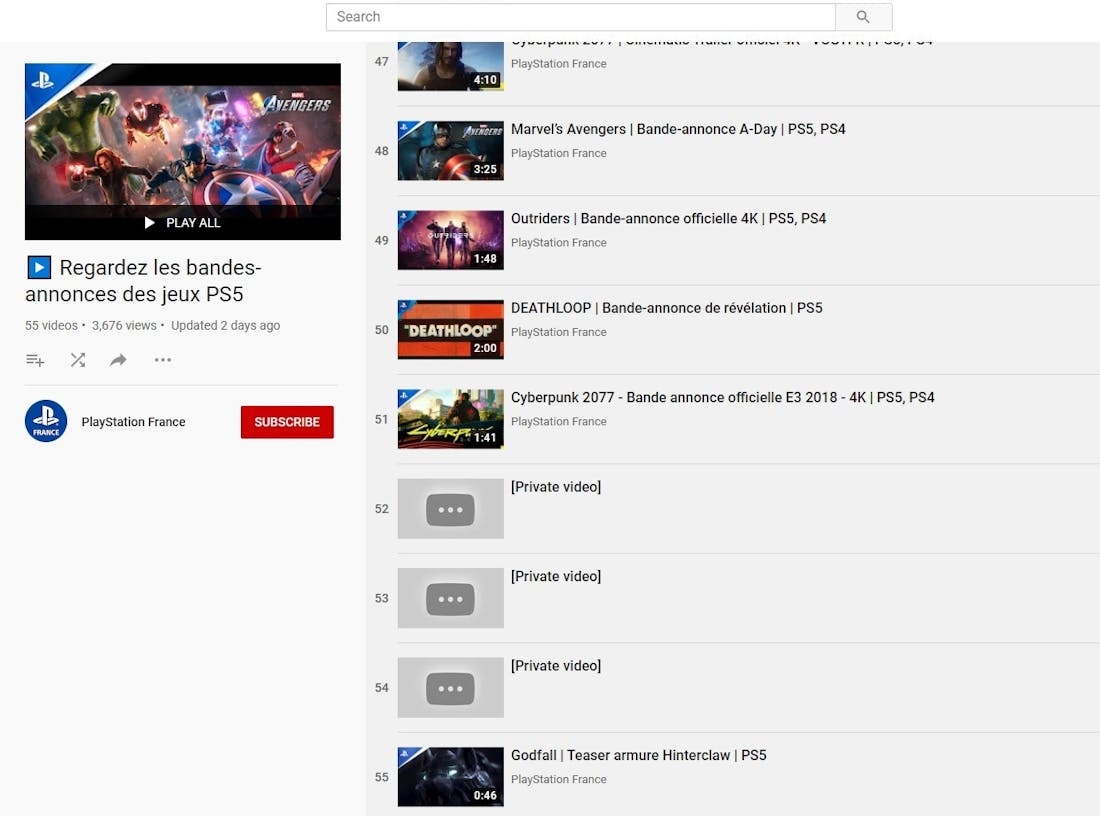
Task: Click the red SUBSCRIBE button
Action: point(287,422)
